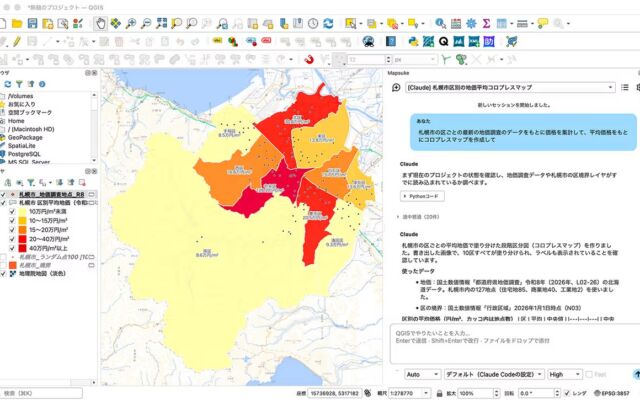Image resolution: width=640 pixels, height=400 pixels.
Task: Uncheck the 40万円/m²以上 legend class
Action: 12,248
